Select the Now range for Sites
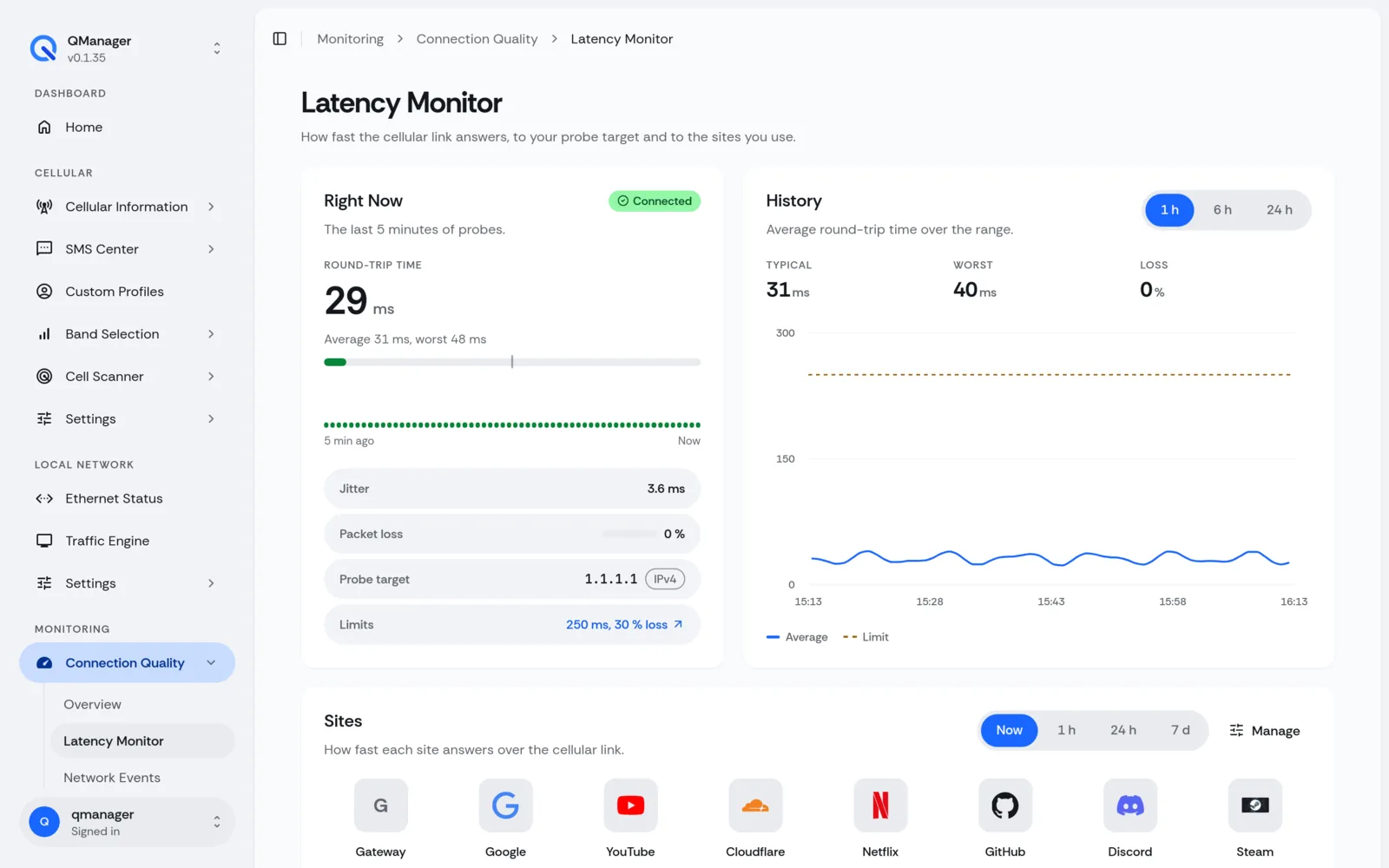The height and width of the screenshot is (868, 1389). tap(1009, 731)
